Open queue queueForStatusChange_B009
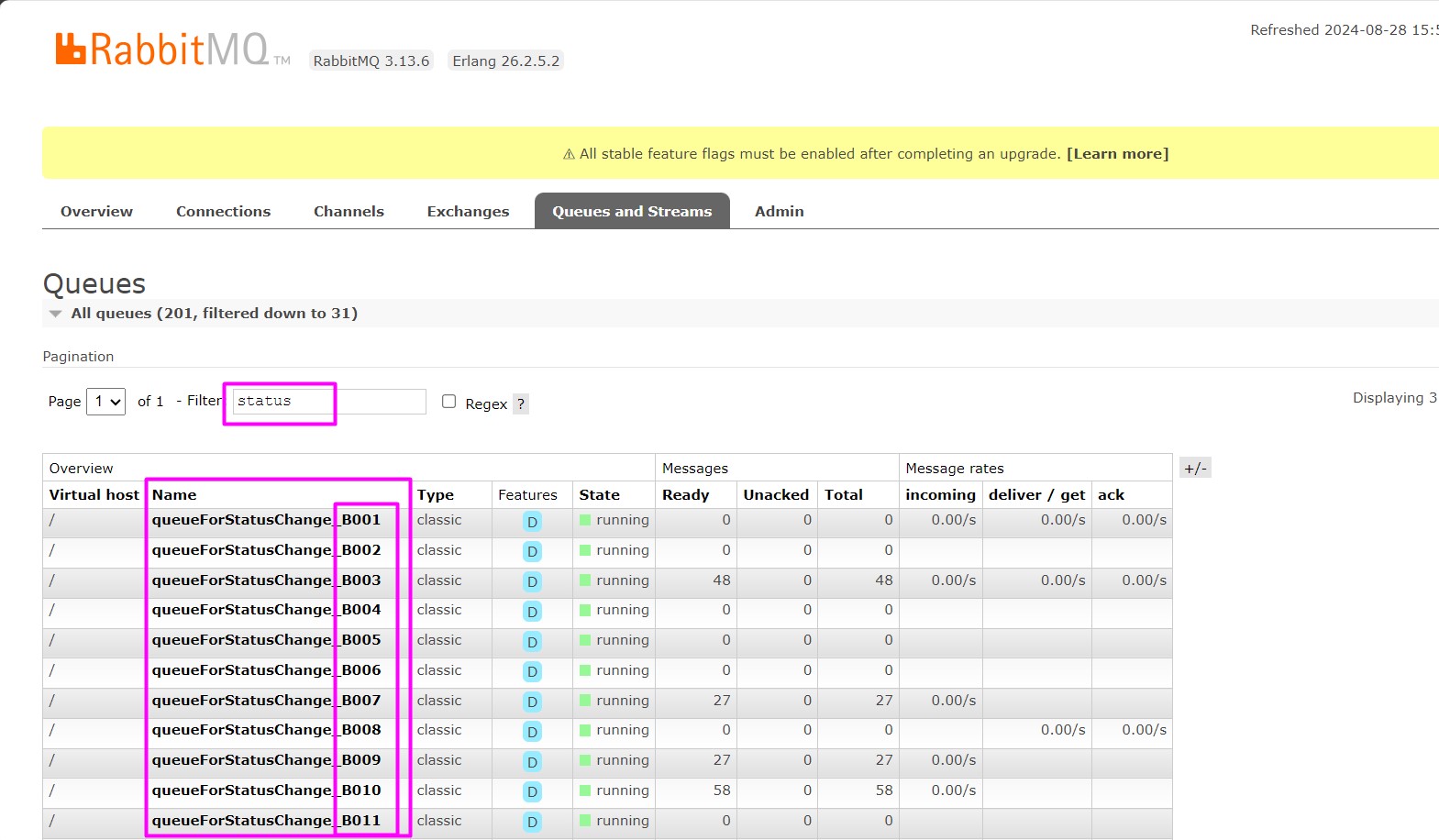Viewport: 1439px width, 840px height. click(x=266, y=760)
